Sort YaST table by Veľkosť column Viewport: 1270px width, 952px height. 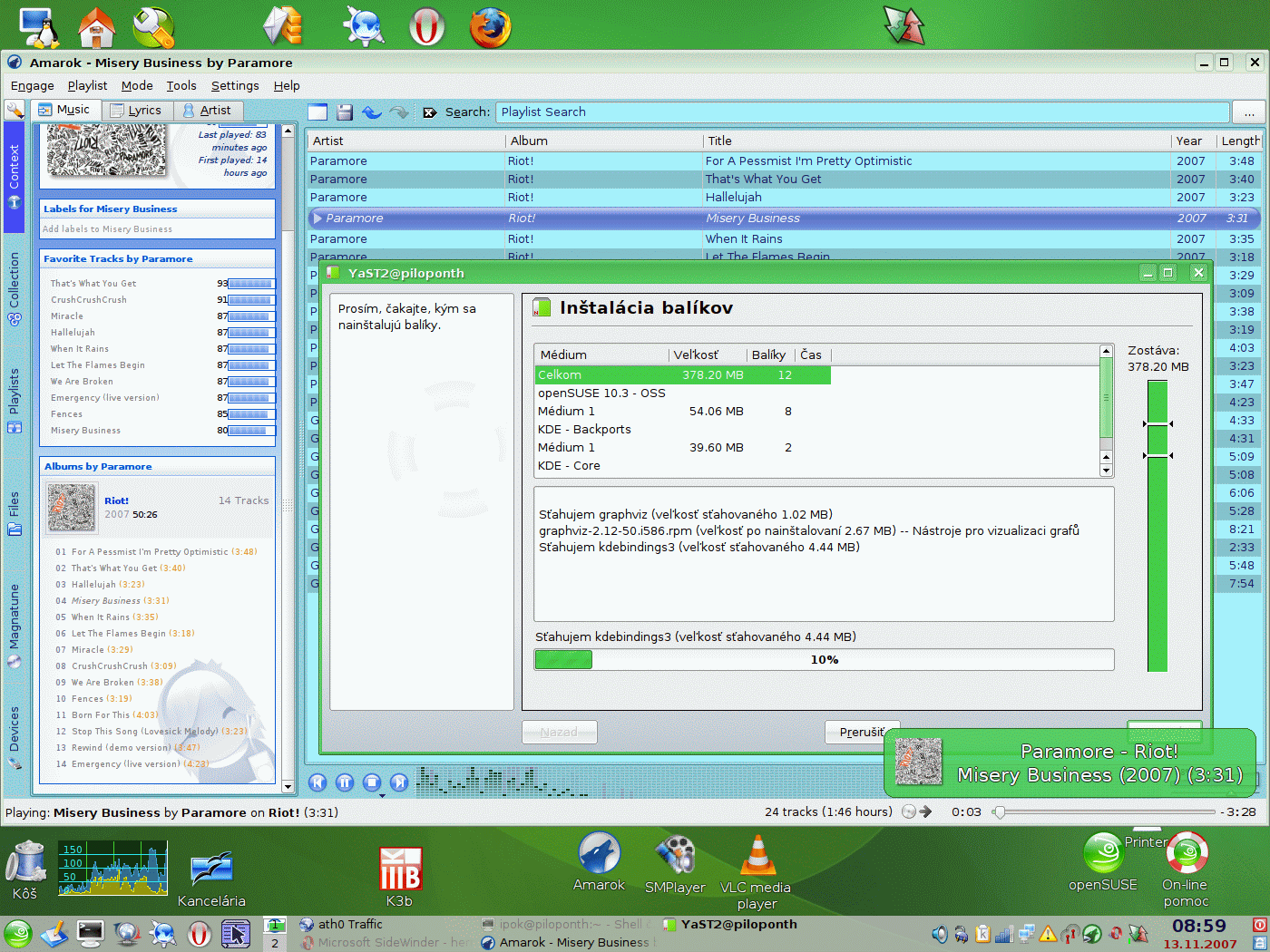pos(708,355)
